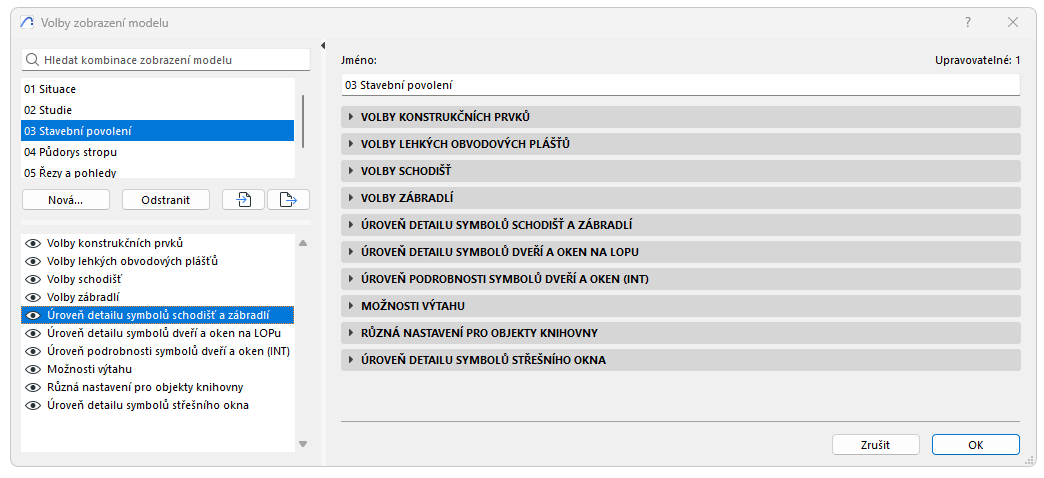
Task: Expand VOLBY KONSTRUKČNÍCH PRVKŮ section
Action: (x=680, y=117)
